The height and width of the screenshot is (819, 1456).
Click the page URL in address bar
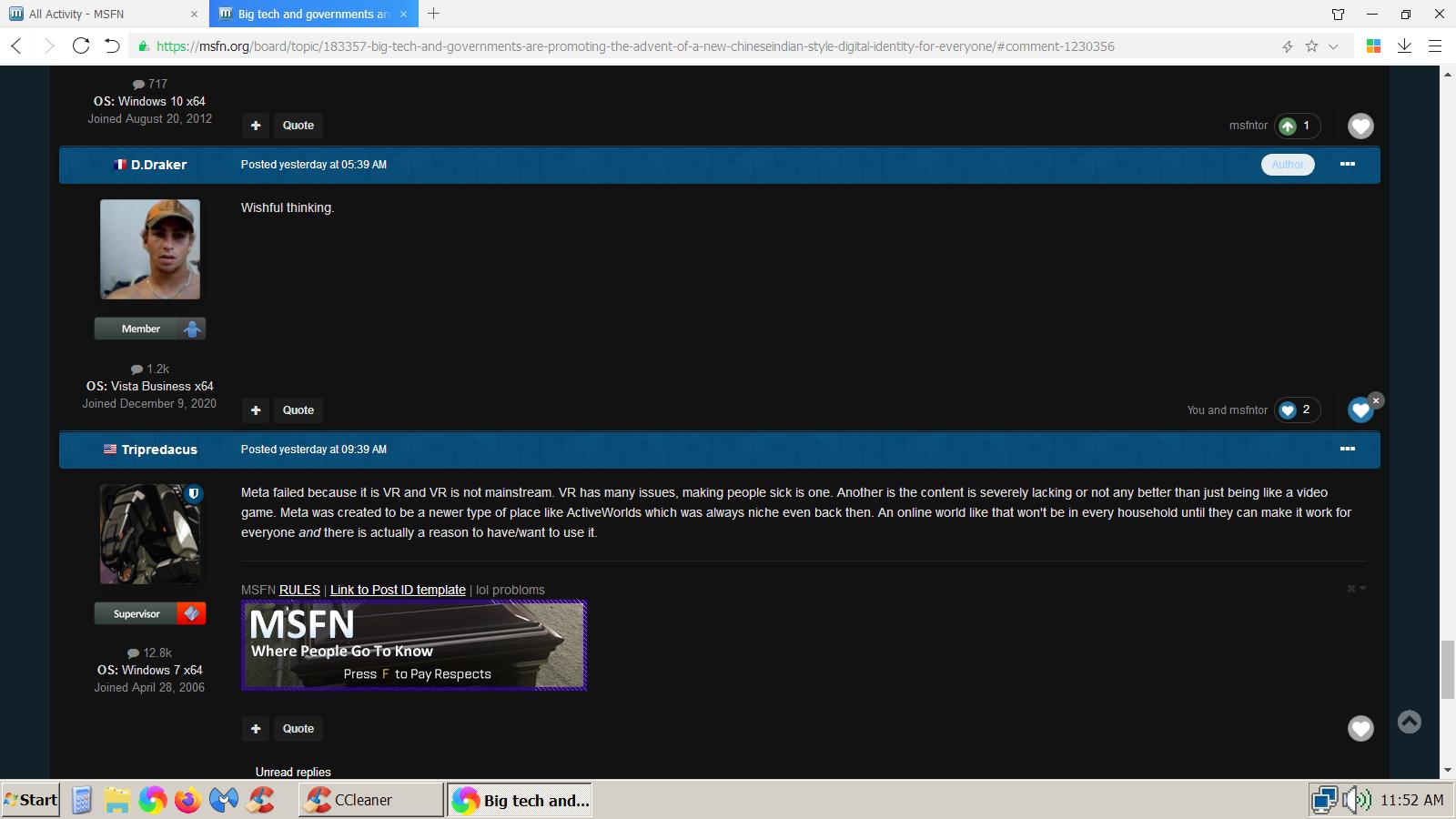(635, 46)
